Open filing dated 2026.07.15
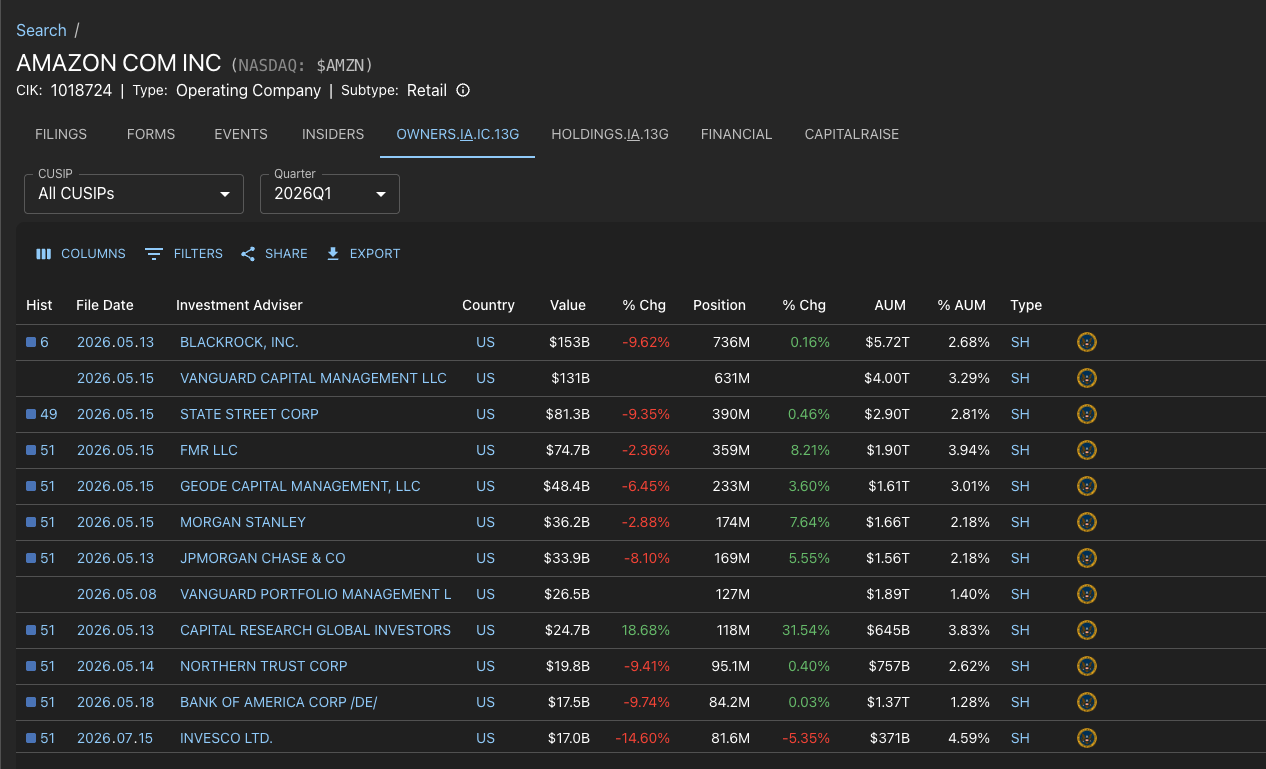 [116, 738]
